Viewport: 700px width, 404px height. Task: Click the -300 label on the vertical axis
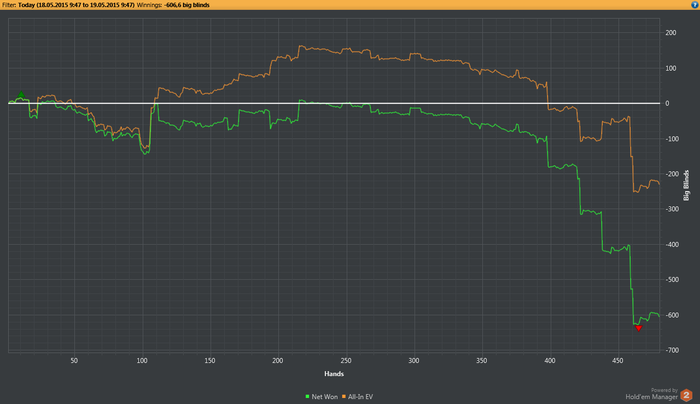(x=671, y=209)
